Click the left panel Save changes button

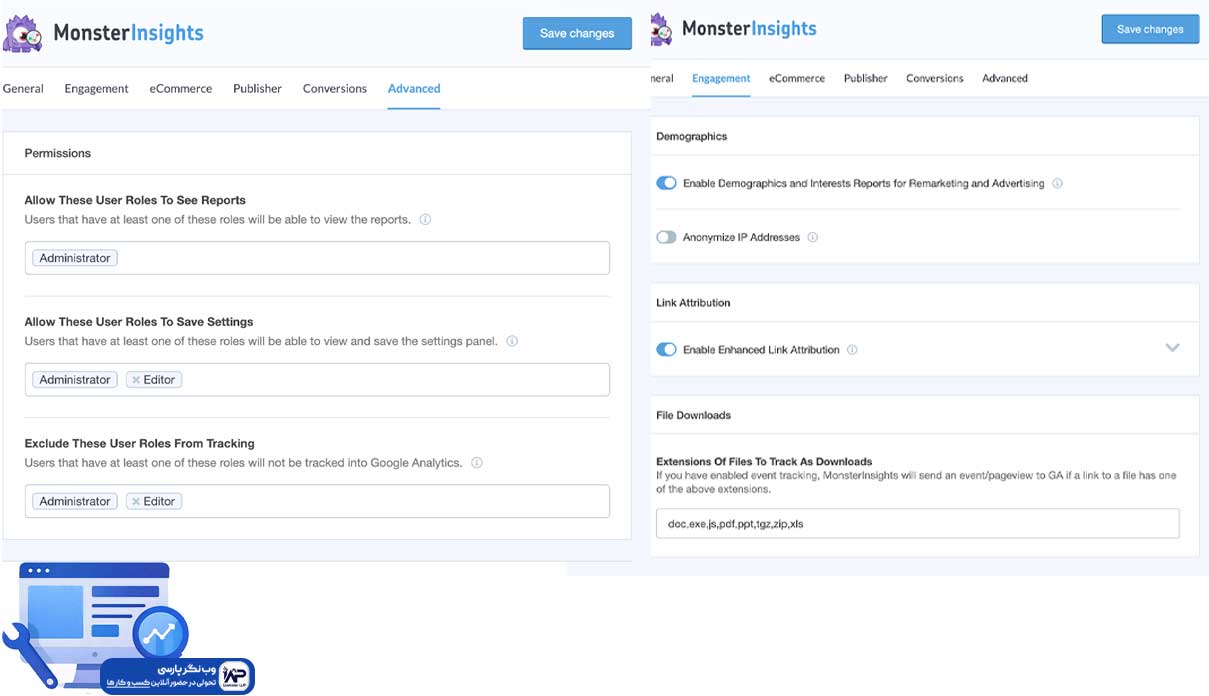(x=577, y=33)
